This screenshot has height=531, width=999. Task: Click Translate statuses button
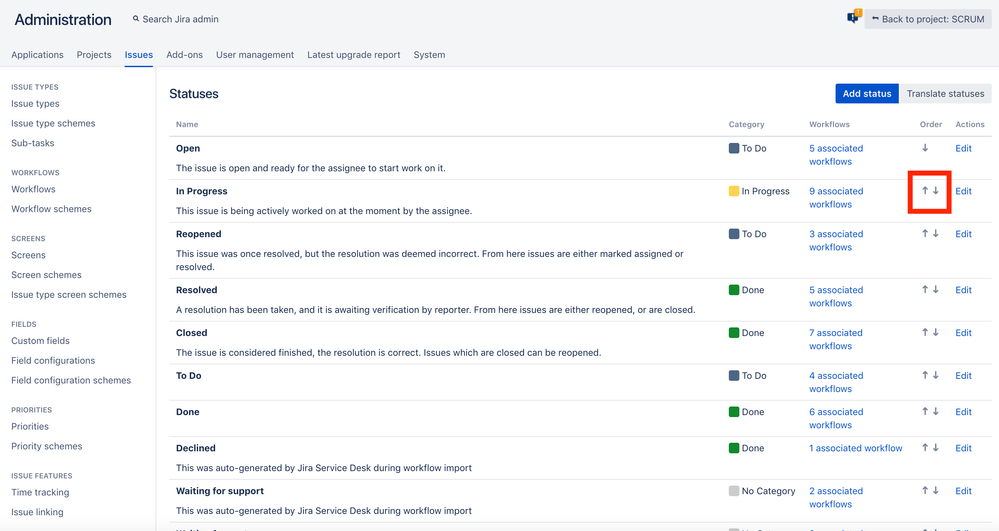[x=945, y=94]
